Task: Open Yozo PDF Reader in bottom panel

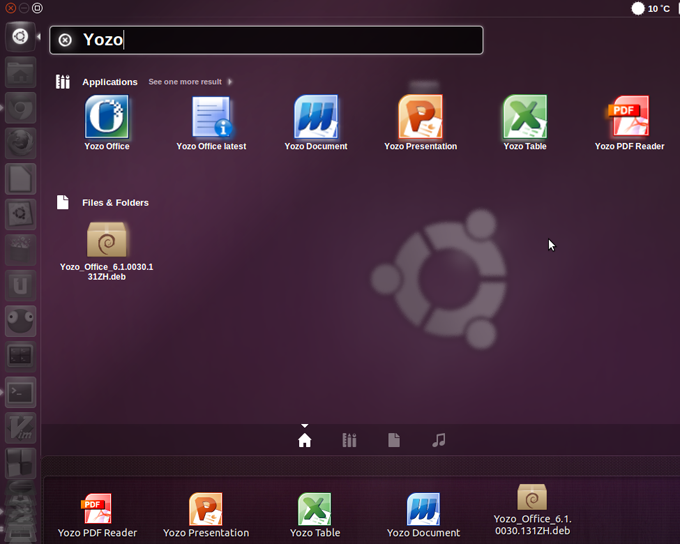Action: click(x=97, y=515)
